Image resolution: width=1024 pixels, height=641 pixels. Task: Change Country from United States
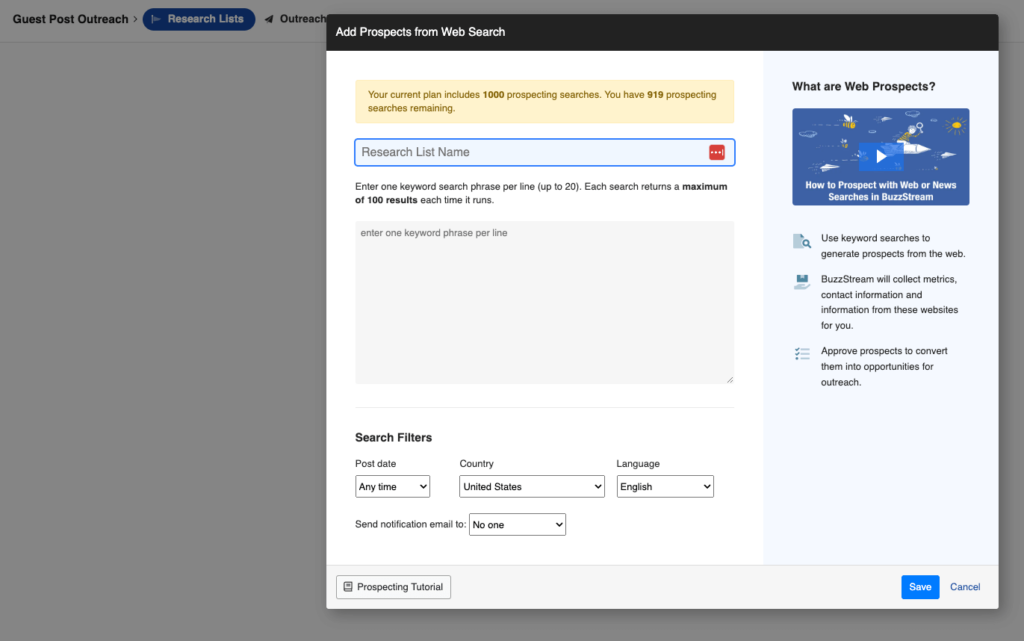coord(531,486)
